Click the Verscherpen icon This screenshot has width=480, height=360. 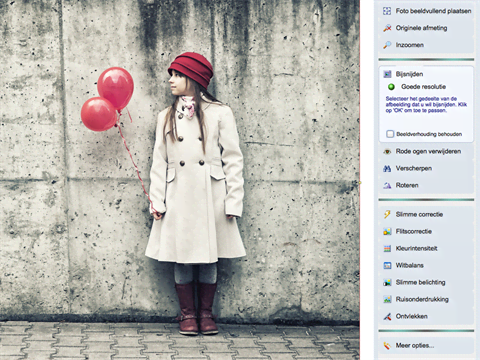click(x=387, y=168)
